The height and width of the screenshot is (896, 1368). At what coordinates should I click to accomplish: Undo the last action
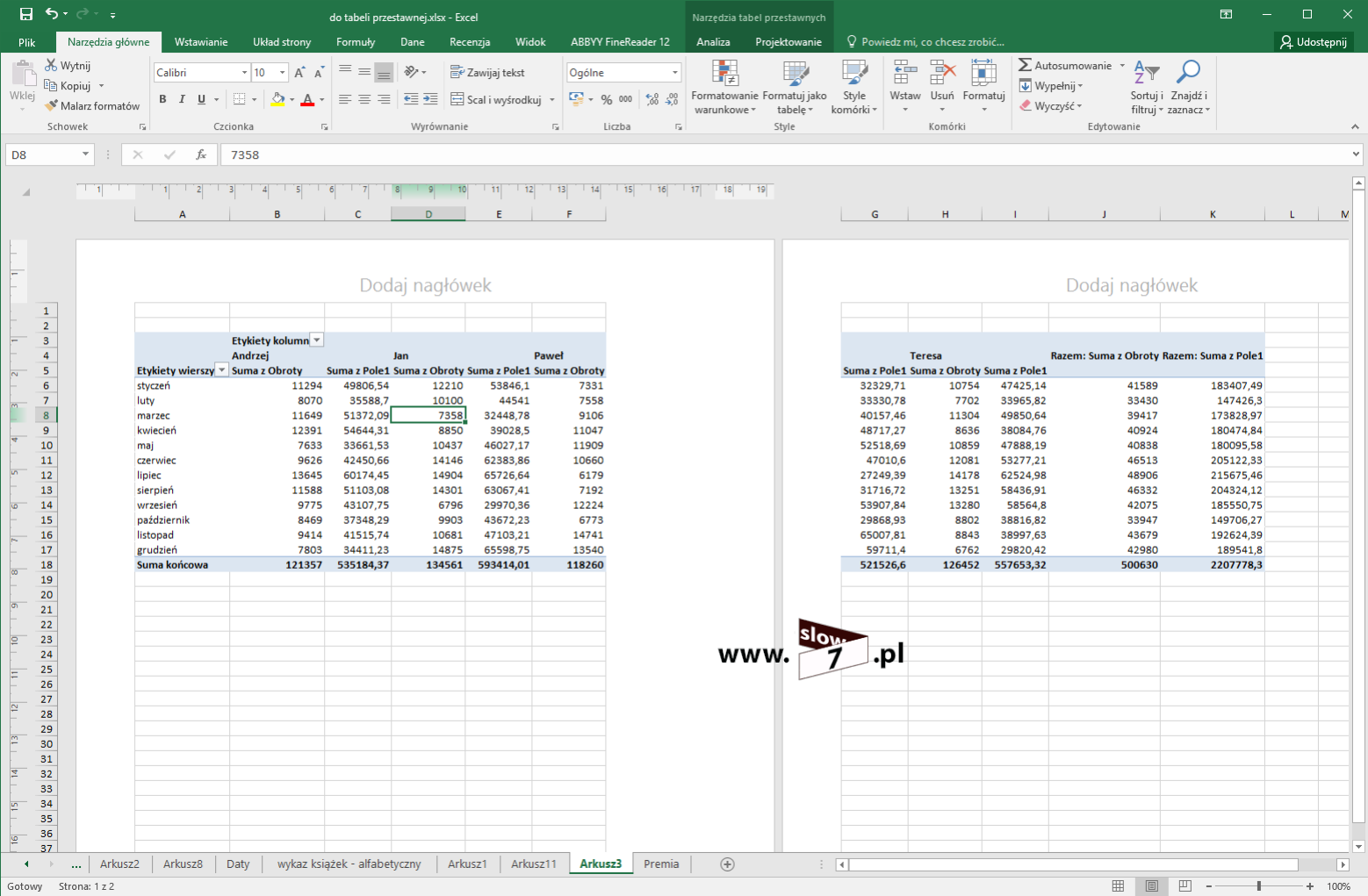point(52,14)
